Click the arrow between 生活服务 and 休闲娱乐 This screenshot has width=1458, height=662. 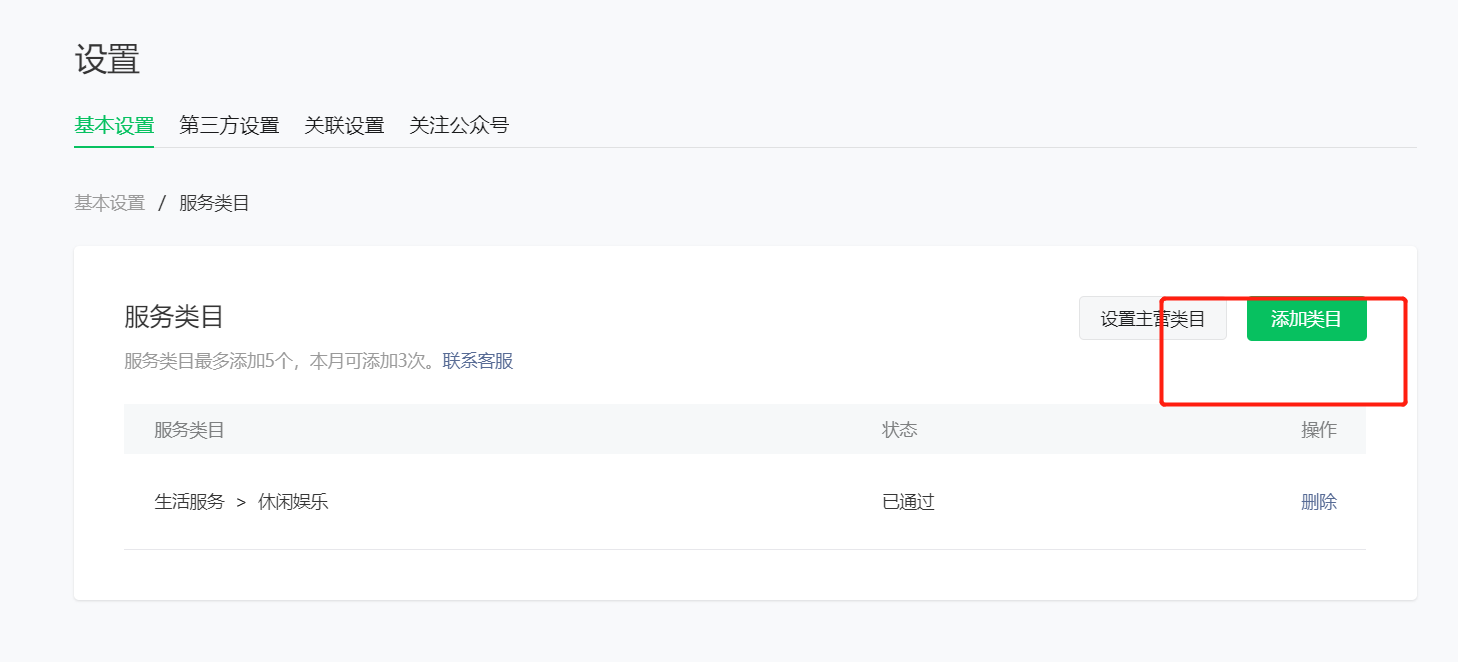(241, 503)
